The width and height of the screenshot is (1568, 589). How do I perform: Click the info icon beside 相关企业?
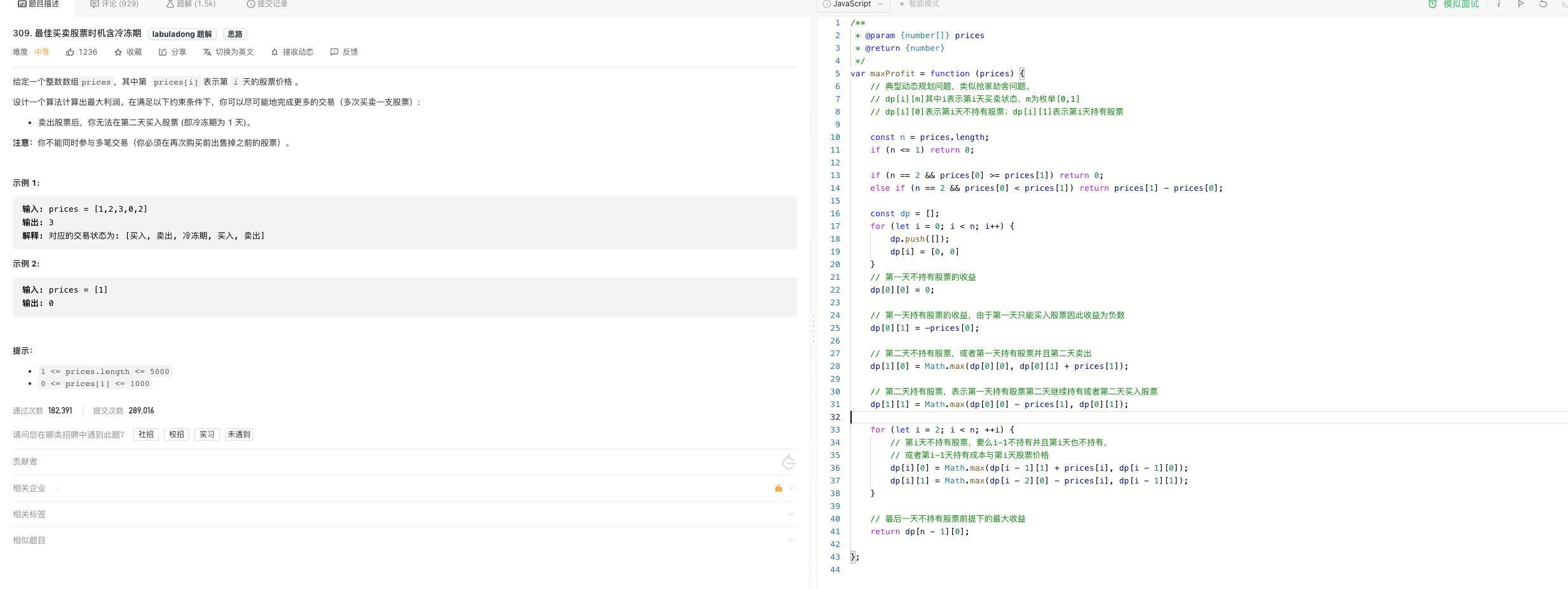point(57,489)
